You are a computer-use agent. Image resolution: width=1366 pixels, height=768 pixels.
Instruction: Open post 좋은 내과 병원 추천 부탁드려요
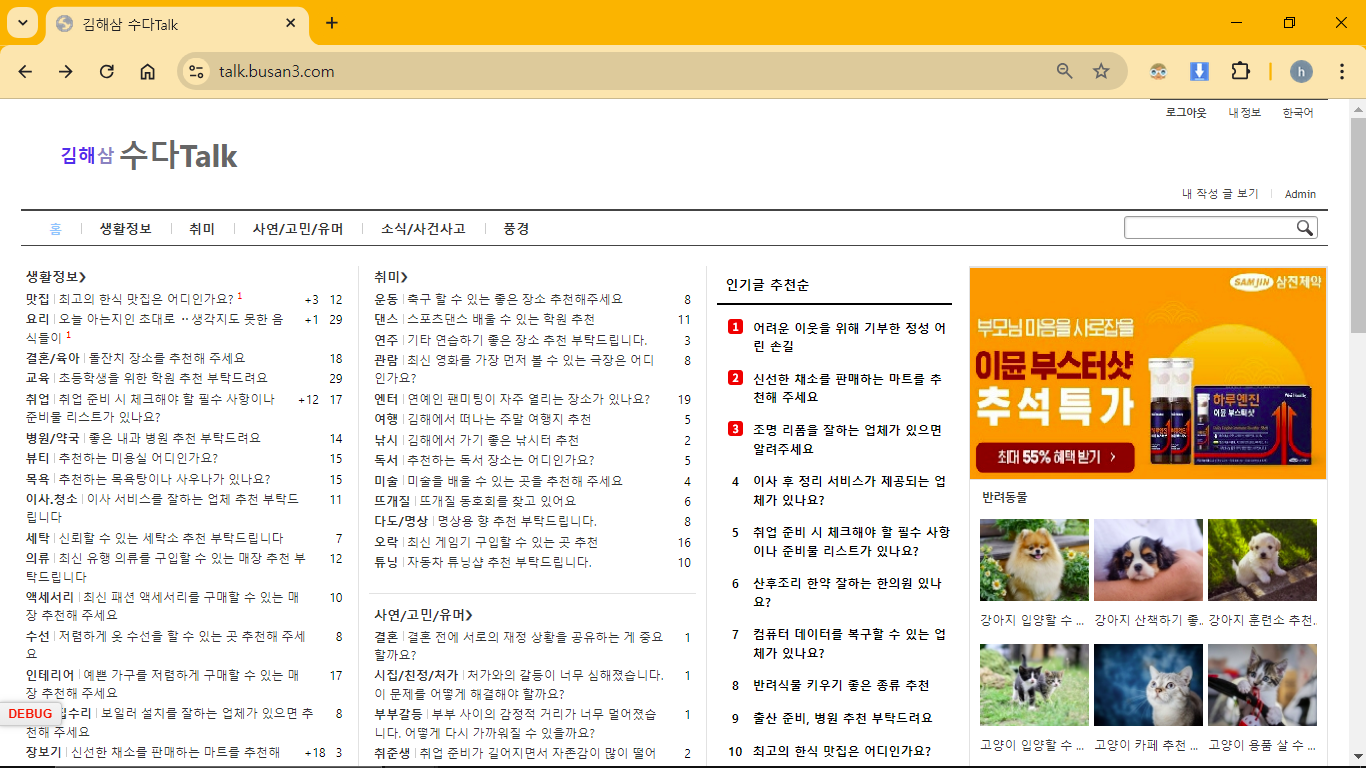[x=175, y=438]
